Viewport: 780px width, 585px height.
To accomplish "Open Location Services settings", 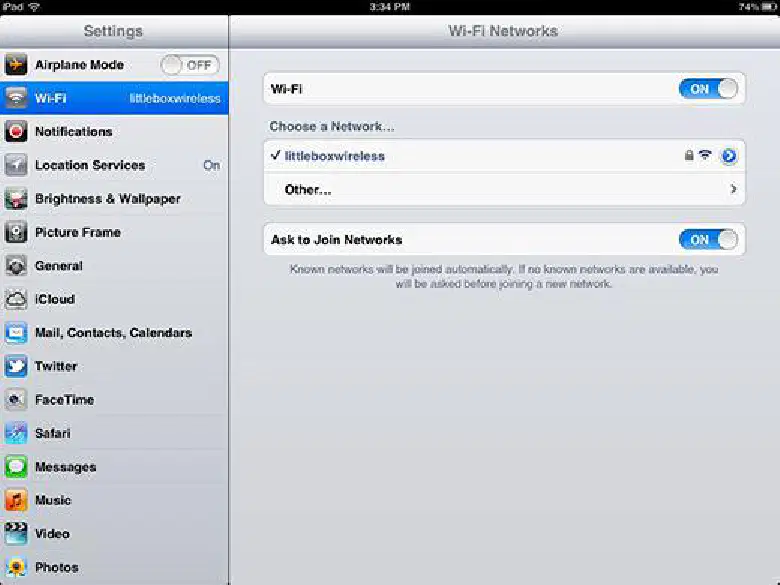I will (x=114, y=165).
